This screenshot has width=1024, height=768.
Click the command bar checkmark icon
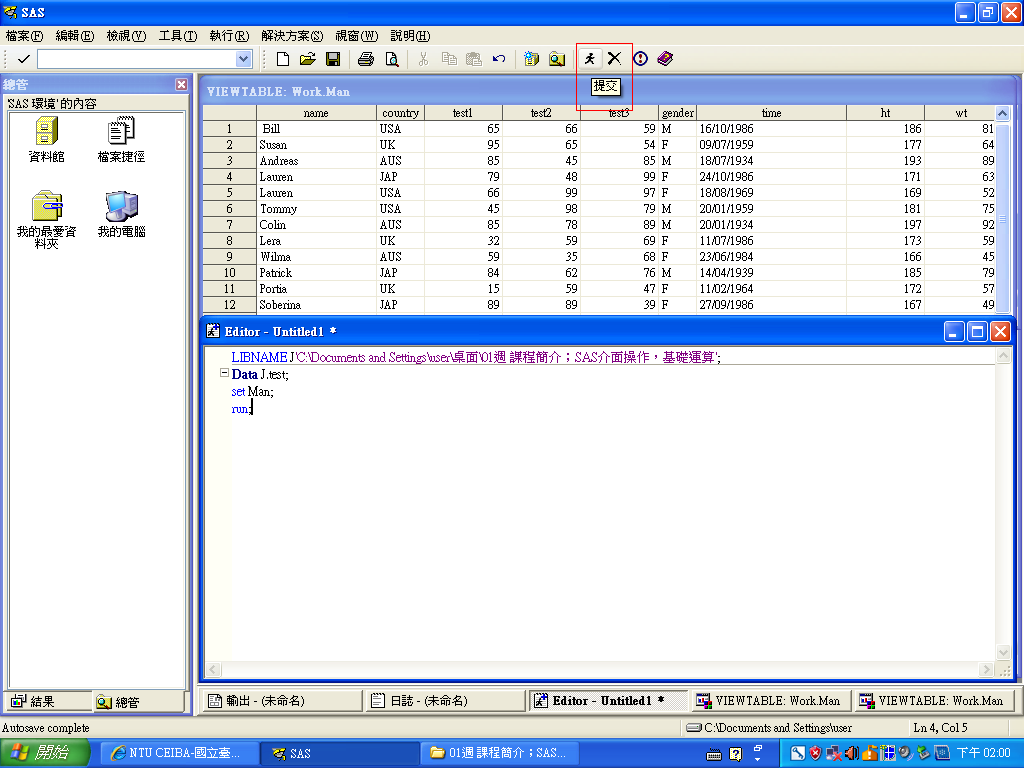click(x=24, y=59)
